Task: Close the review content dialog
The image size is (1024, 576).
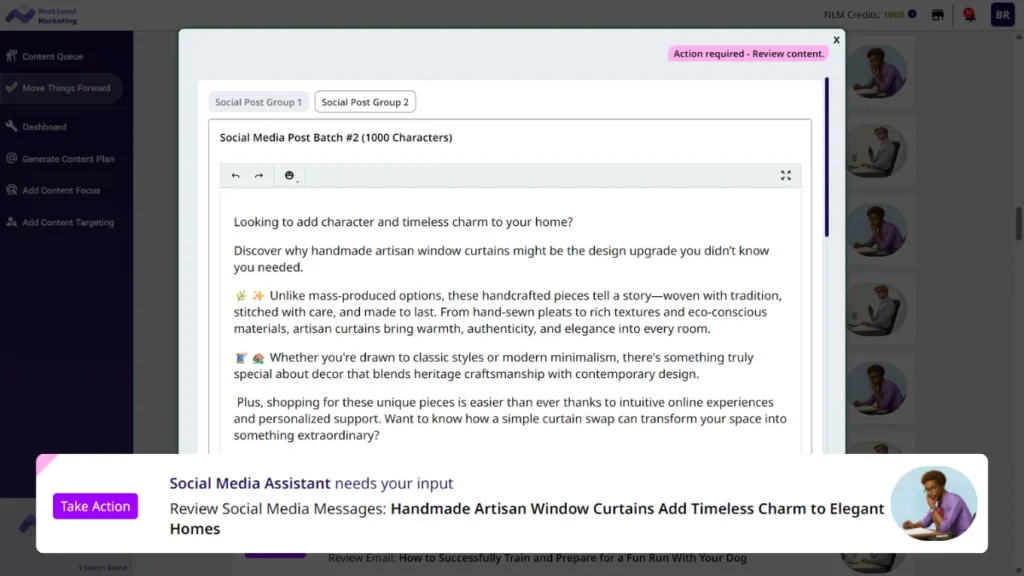Action: coord(836,40)
